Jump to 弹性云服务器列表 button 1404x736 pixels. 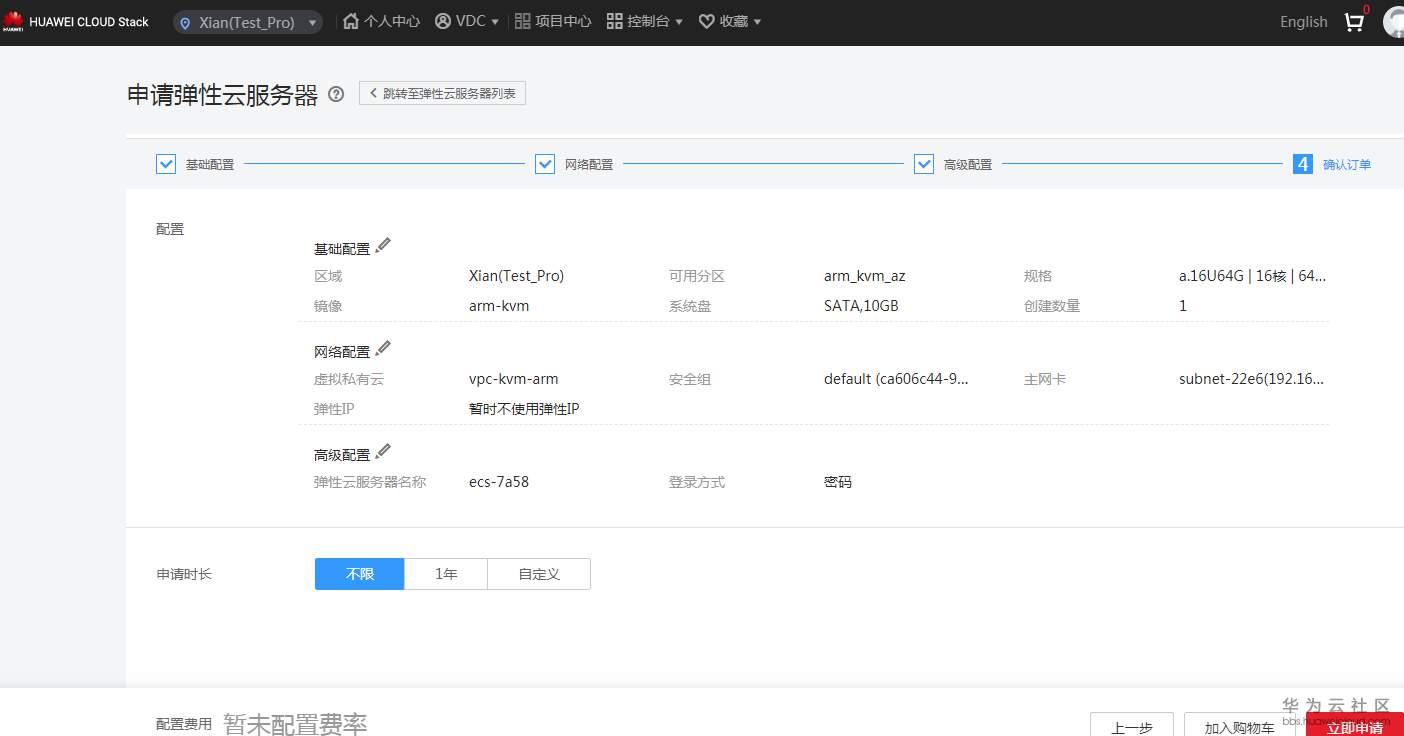pos(442,93)
